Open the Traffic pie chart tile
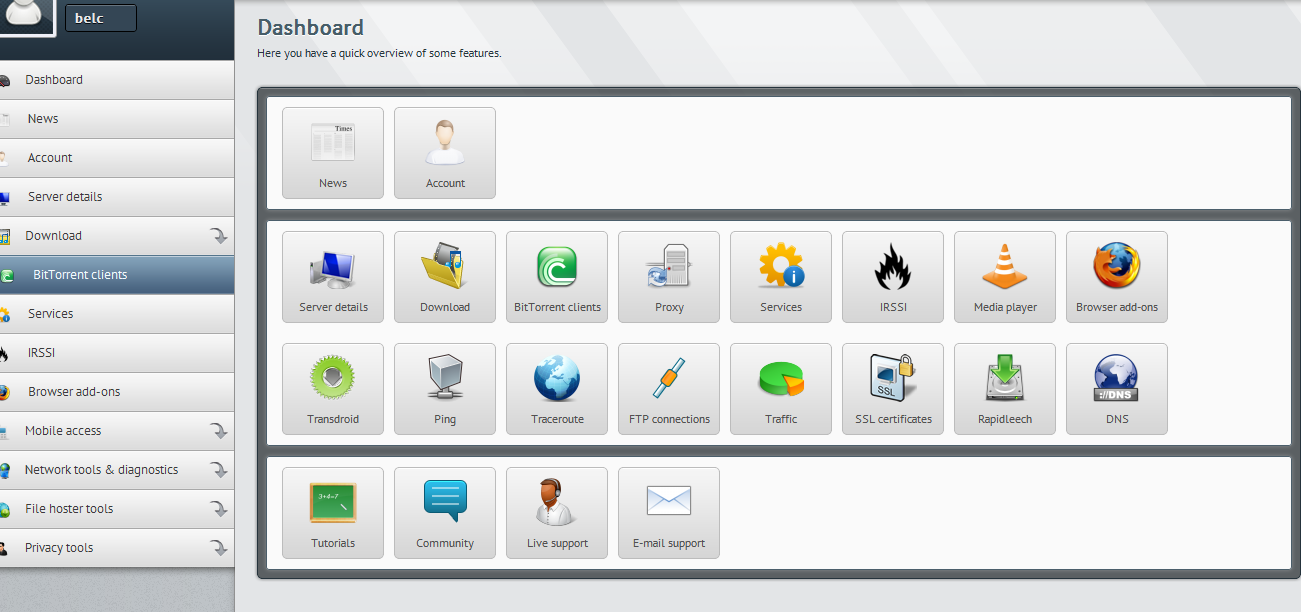 tap(781, 389)
